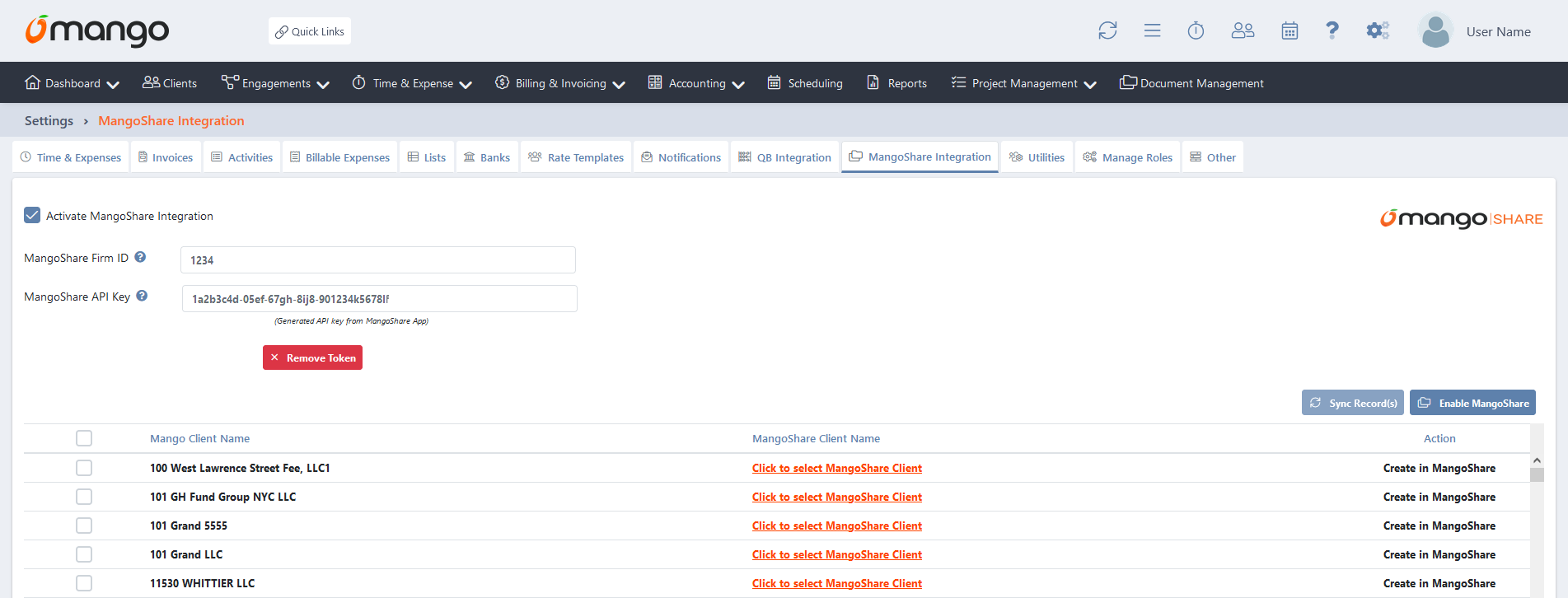
Task: Open the hamburger list menu icon
Action: tap(1152, 30)
